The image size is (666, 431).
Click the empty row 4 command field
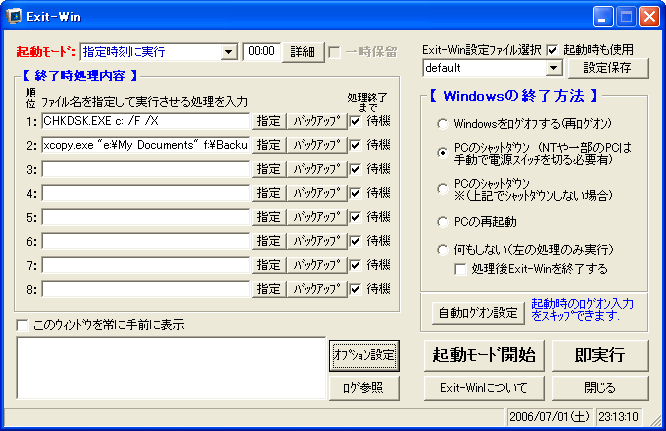click(146, 193)
